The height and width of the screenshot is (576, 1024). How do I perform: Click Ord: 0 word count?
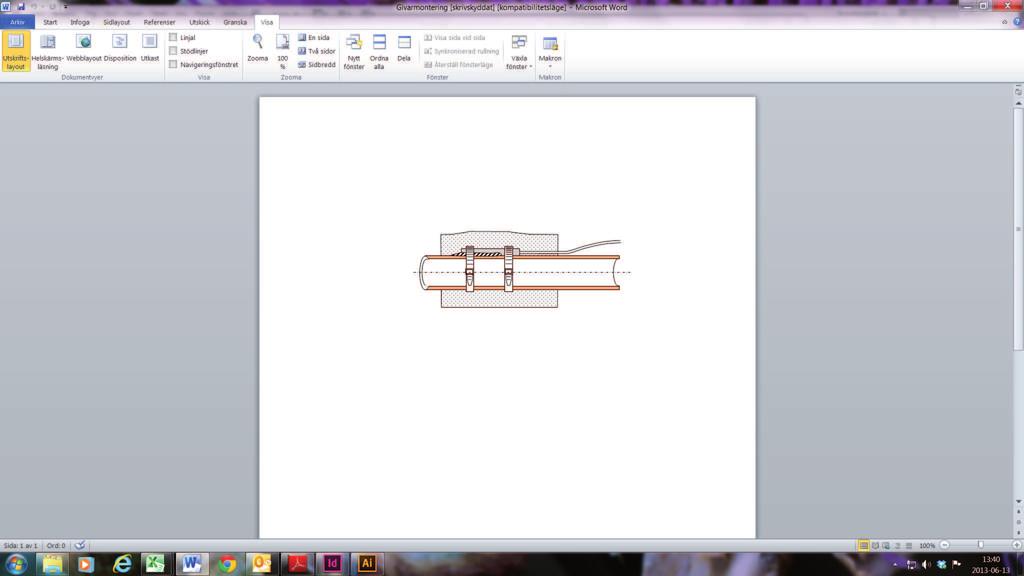coord(56,545)
